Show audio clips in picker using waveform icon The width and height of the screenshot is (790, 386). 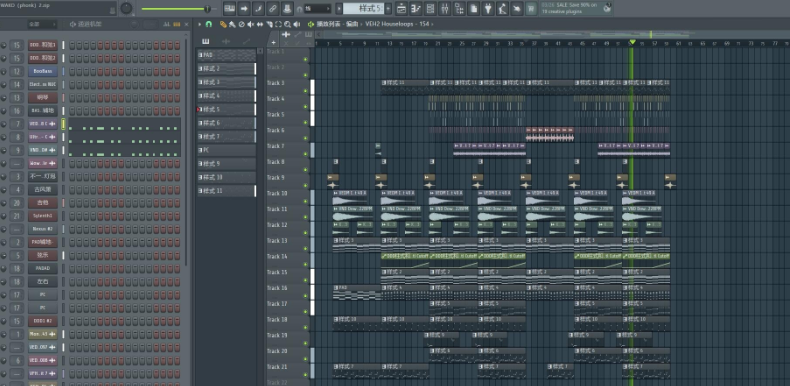point(226,41)
